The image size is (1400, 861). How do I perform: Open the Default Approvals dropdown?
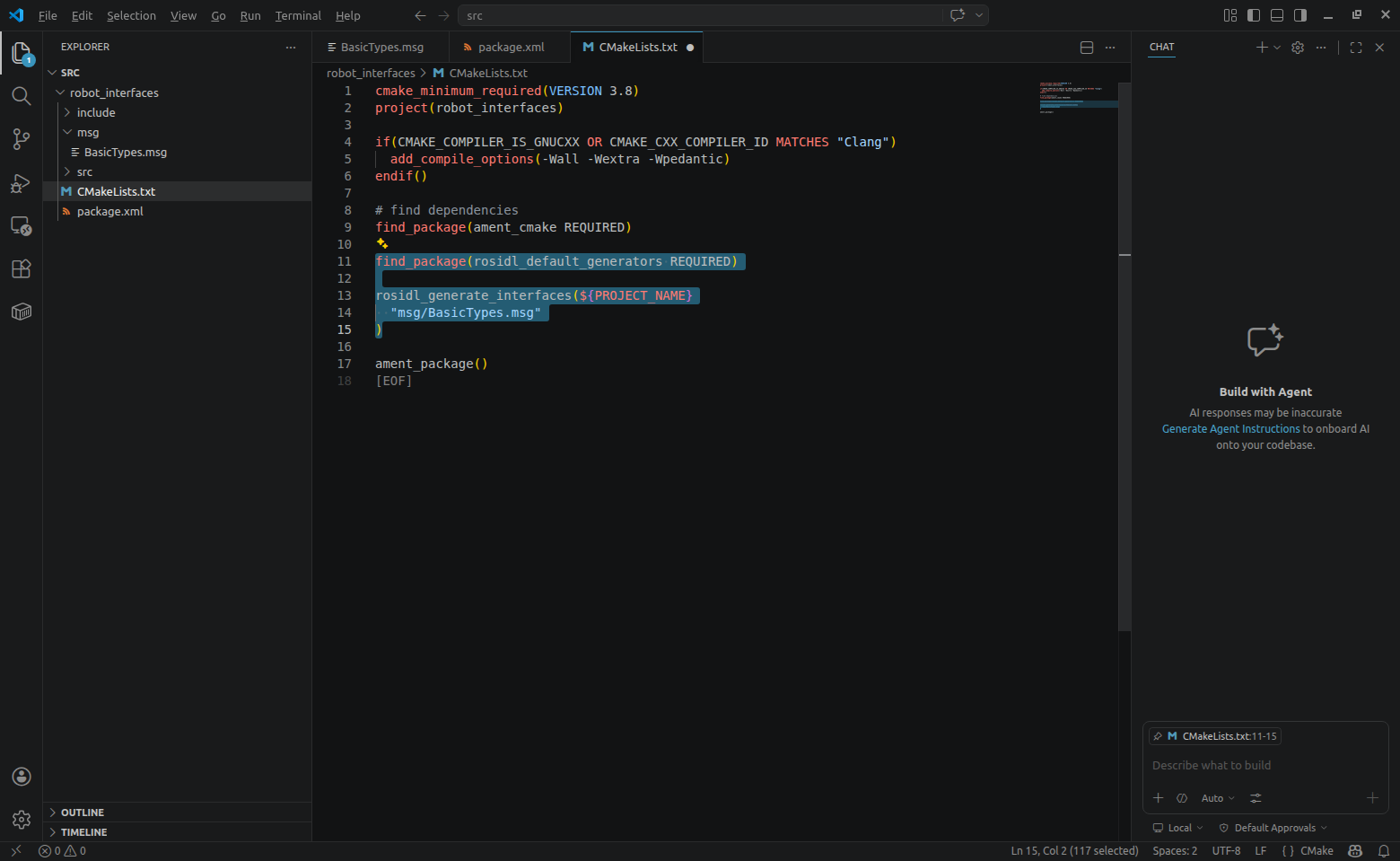(1273, 828)
